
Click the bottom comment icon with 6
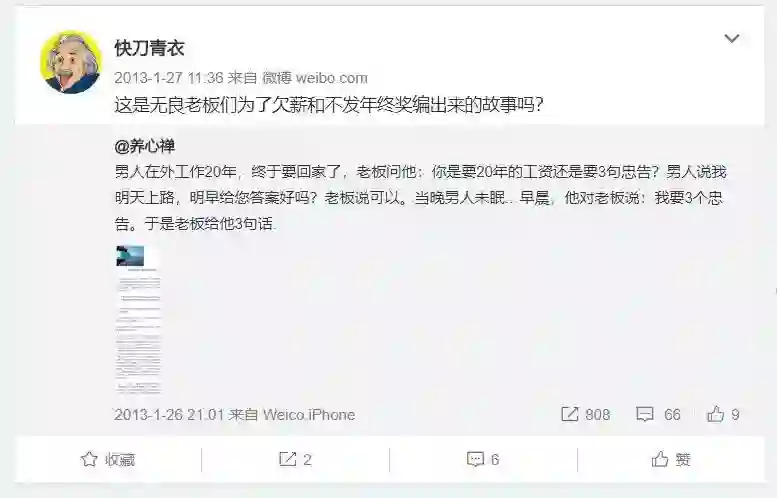(x=475, y=459)
